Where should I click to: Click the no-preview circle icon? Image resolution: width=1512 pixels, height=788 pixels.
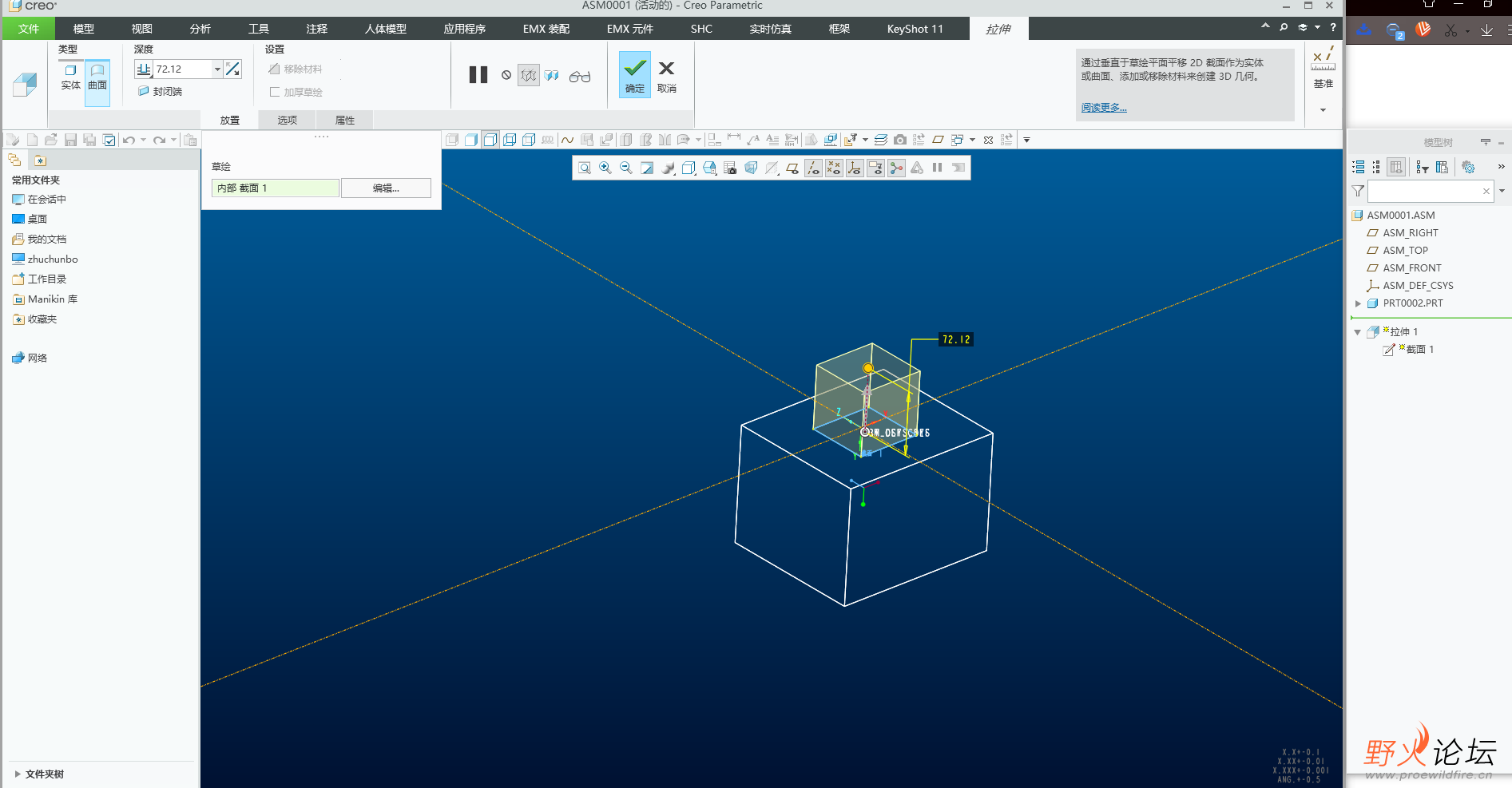pyautogui.click(x=506, y=75)
